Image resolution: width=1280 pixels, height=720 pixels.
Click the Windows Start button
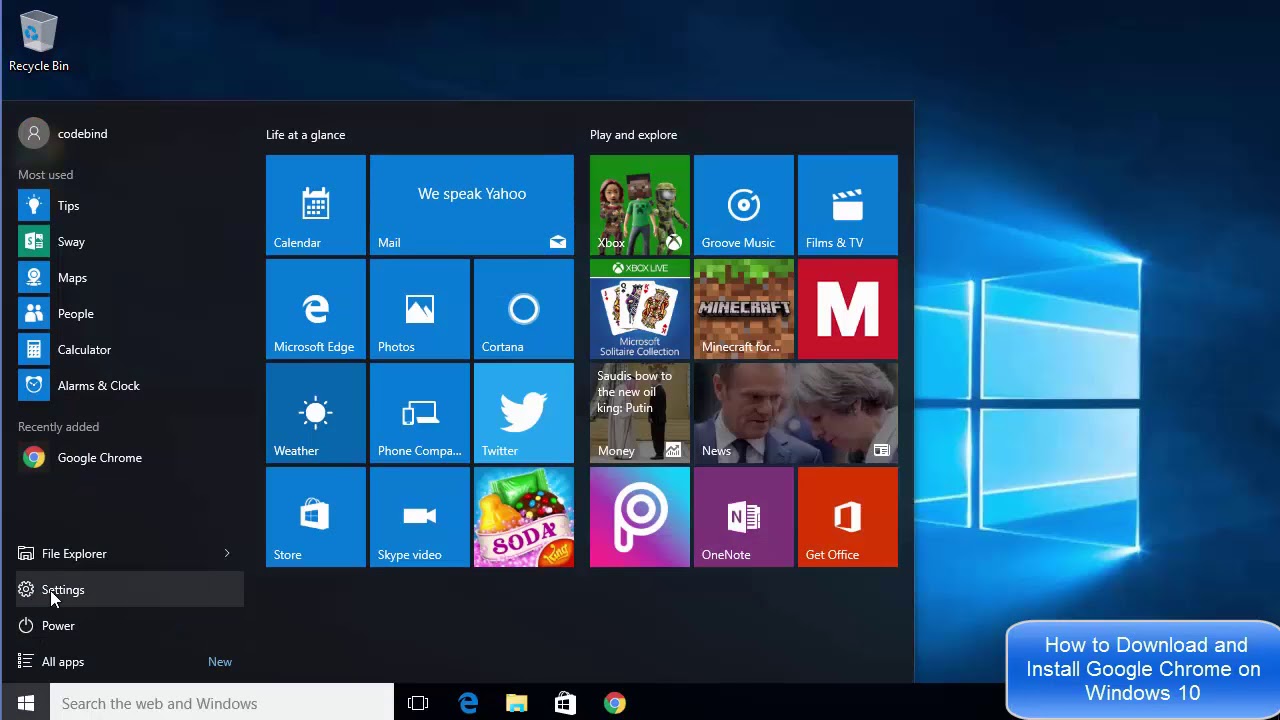point(25,703)
